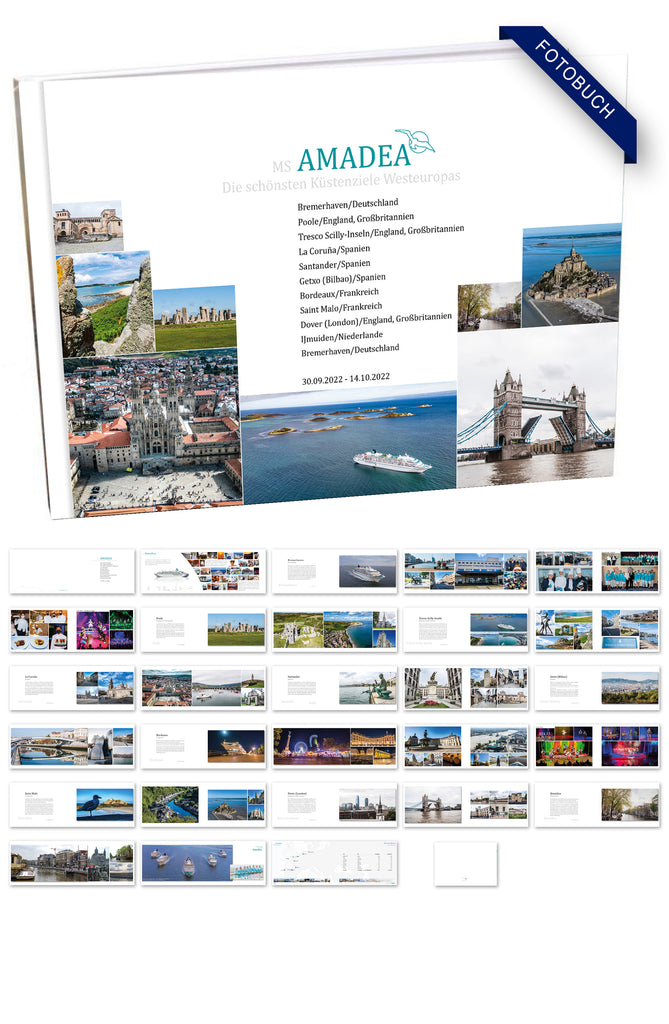Click the text 'Tresco Scilly-Inseln/England, Großbritannien'
The height and width of the screenshot is (1024, 669).
coord(381,232)
